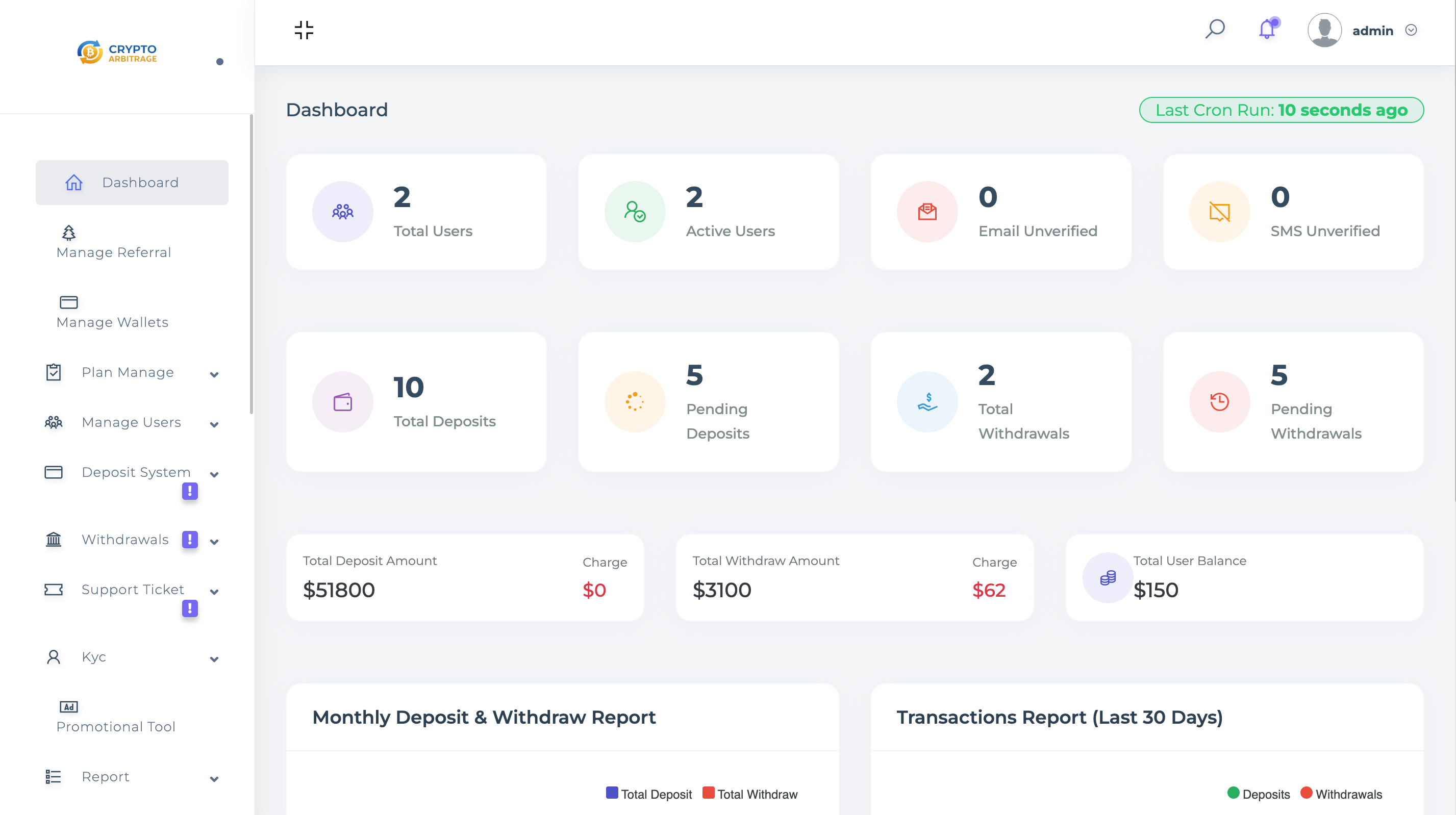Click the Last Cron Run badge

[x=1281, y=110]
